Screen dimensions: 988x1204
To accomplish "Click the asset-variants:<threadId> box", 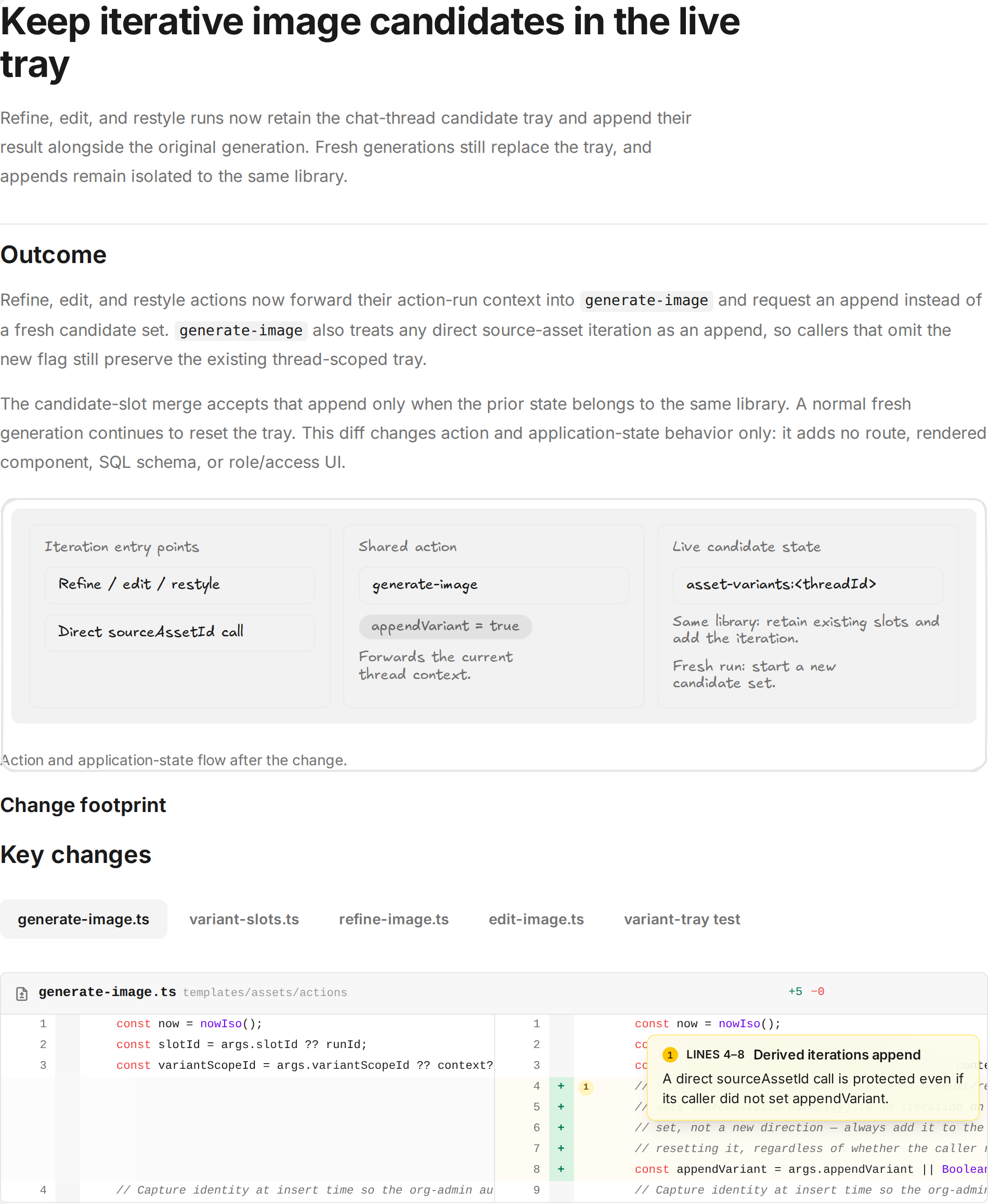I will pos(808,585).
